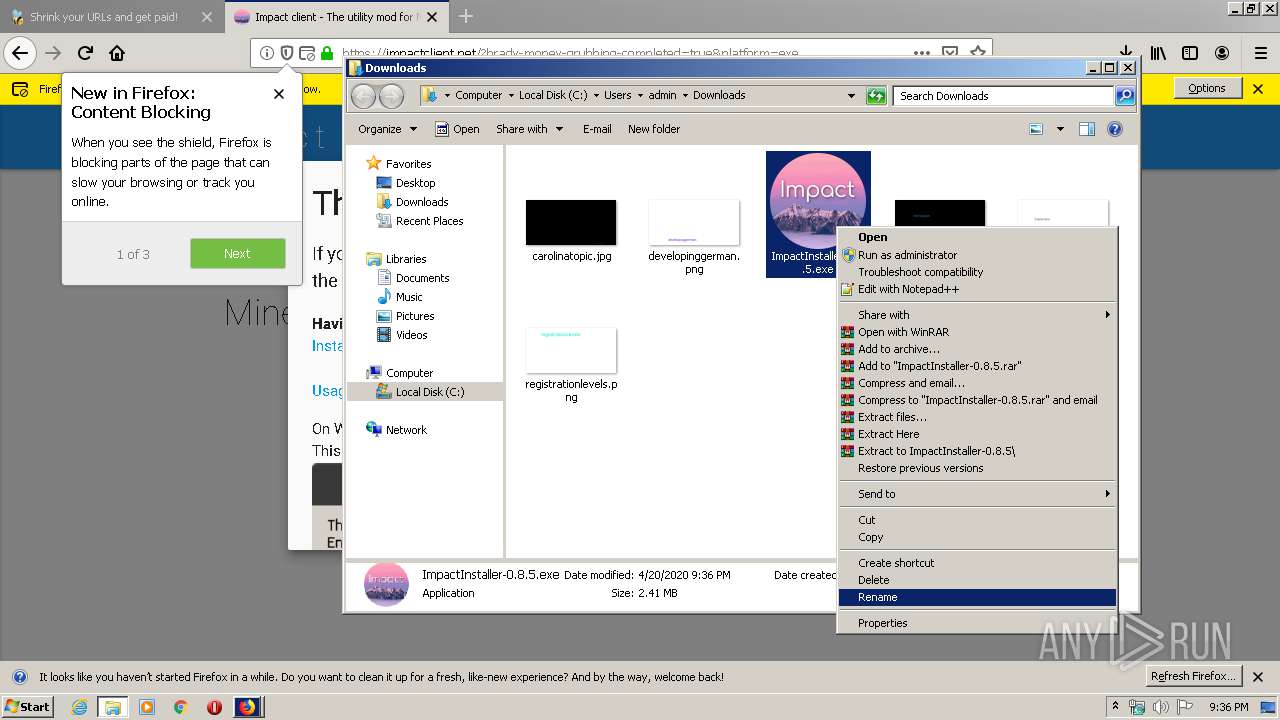
Task: Select Delete in context menu
Action: point(977,580)
